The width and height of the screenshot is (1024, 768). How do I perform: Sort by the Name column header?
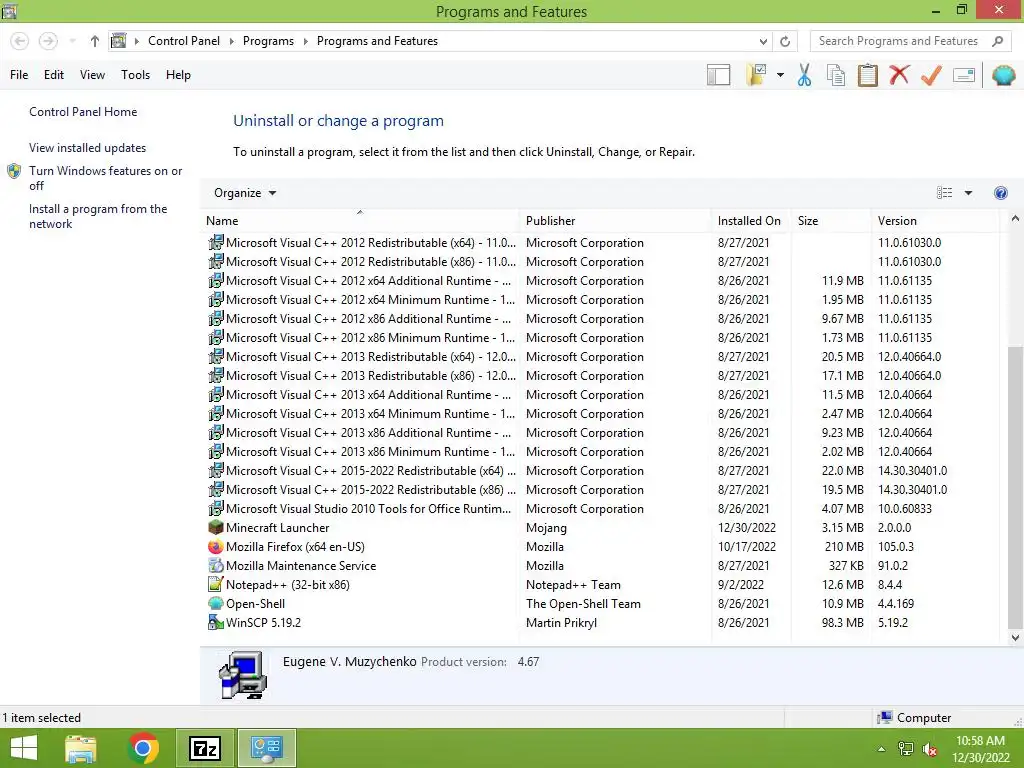click(x=359, y=221)
